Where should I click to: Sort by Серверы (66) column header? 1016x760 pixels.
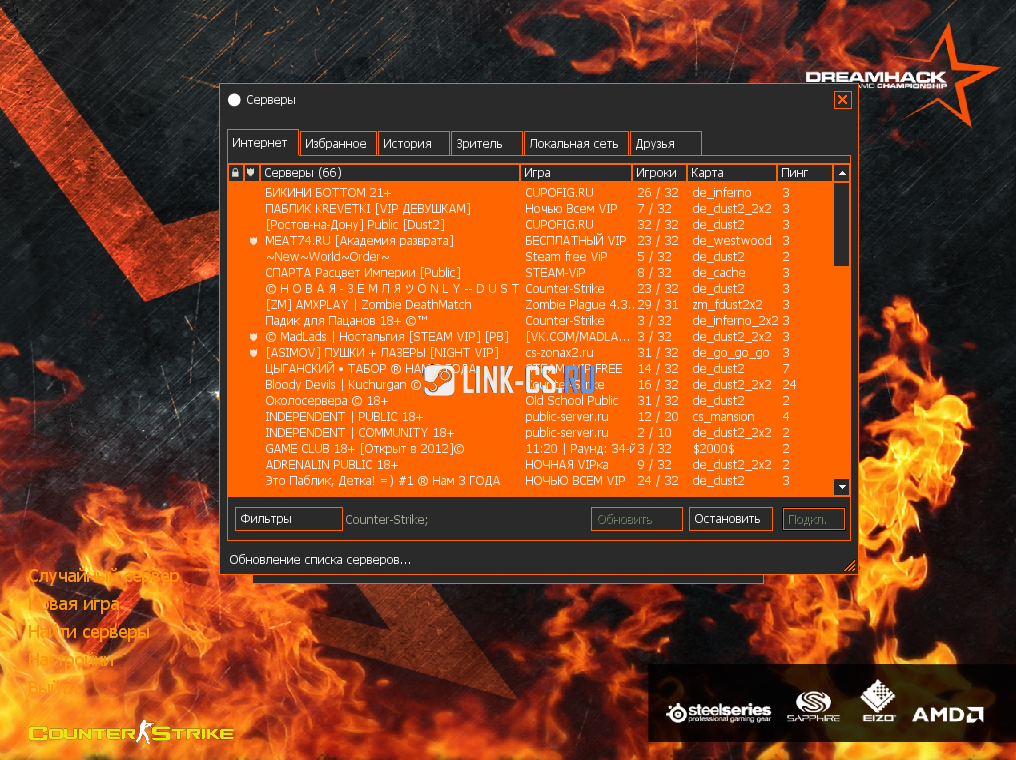coord(390,173)
